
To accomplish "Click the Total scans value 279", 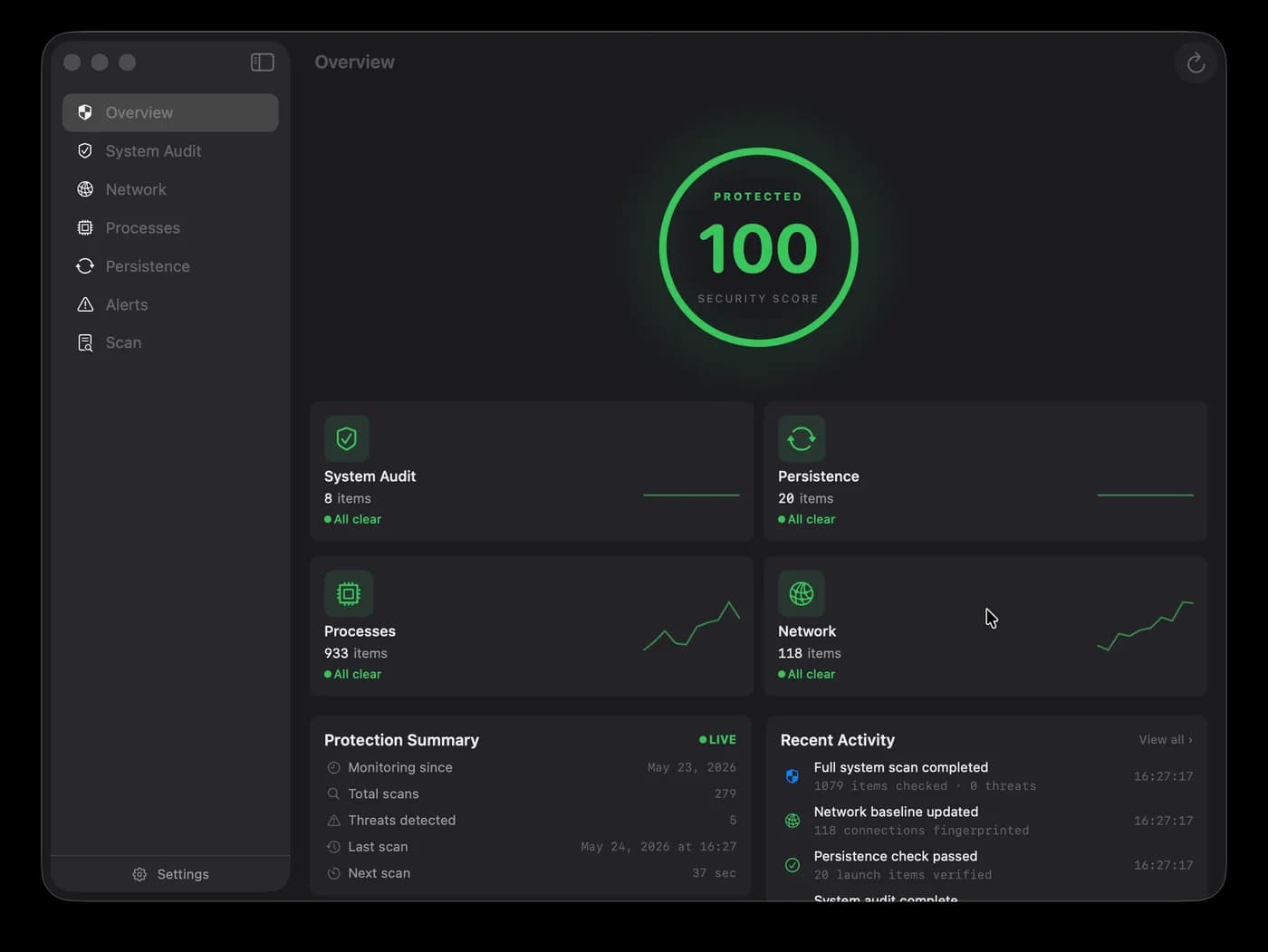I will click(725, 793).
